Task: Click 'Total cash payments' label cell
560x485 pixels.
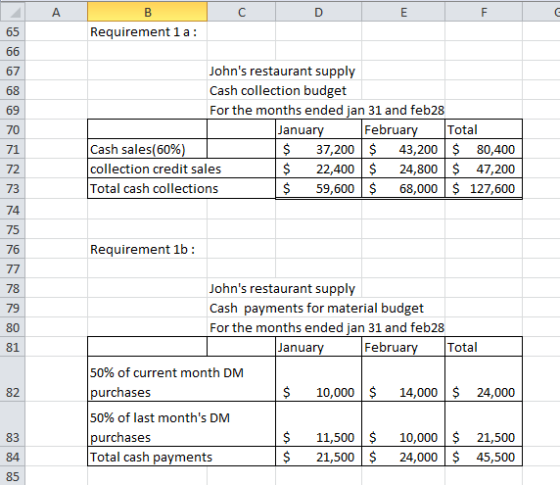Action: click(181, 457)
